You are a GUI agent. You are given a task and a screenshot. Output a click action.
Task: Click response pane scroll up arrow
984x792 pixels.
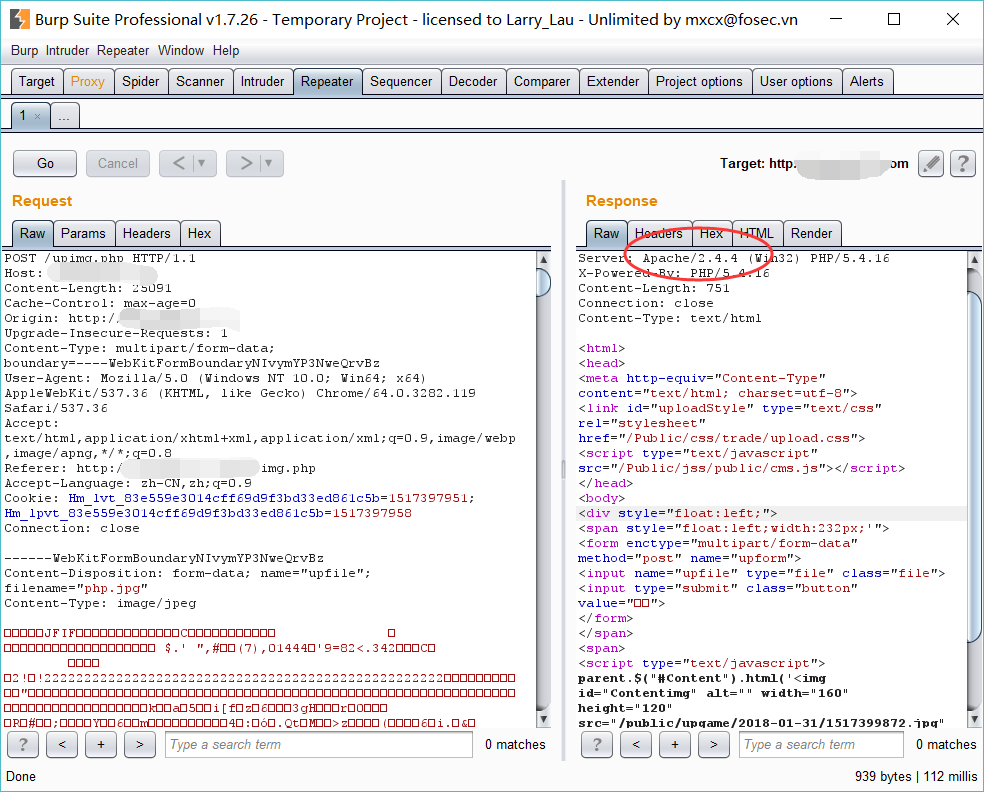(x=974, y=259)
